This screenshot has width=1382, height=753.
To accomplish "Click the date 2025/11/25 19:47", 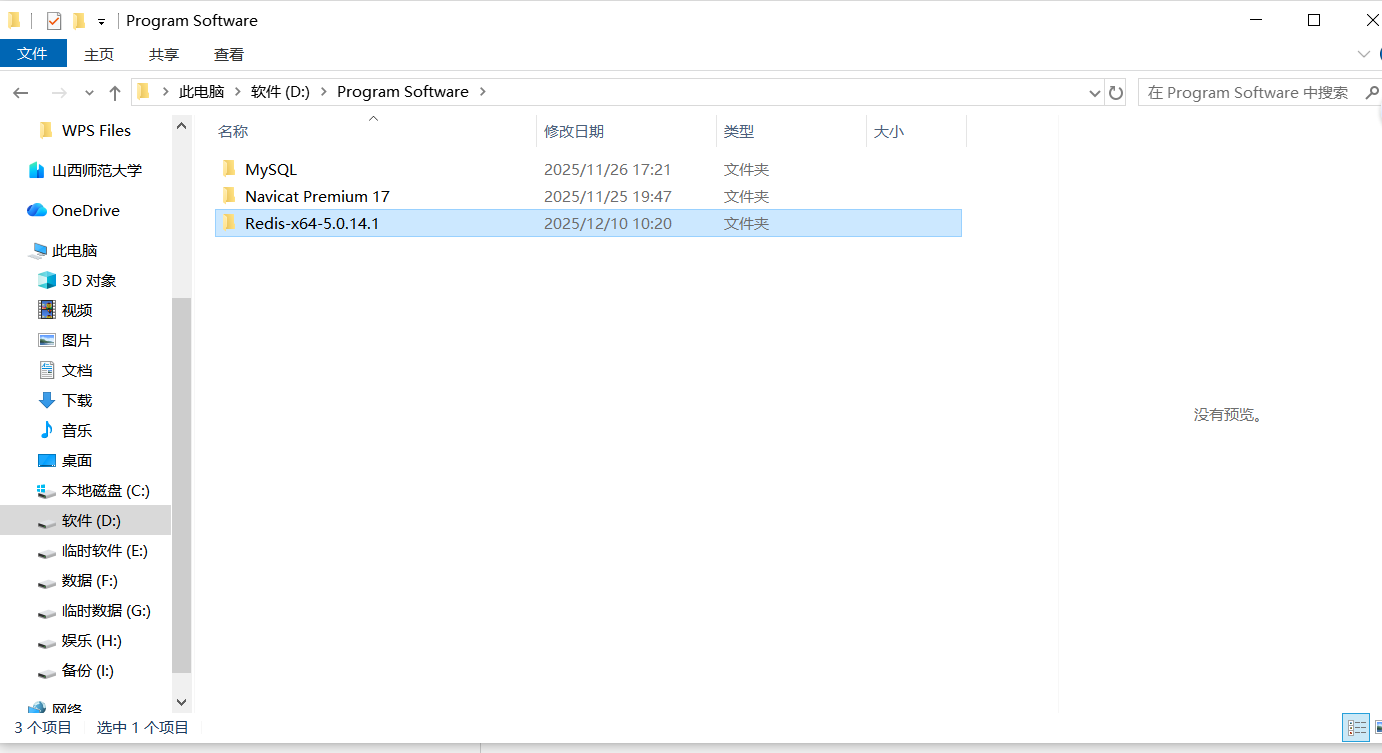I will [607, 196].
